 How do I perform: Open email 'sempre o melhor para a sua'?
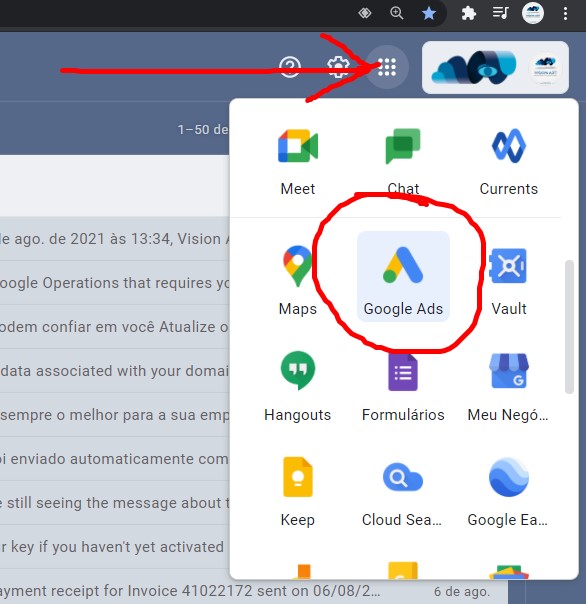point(115,414)
